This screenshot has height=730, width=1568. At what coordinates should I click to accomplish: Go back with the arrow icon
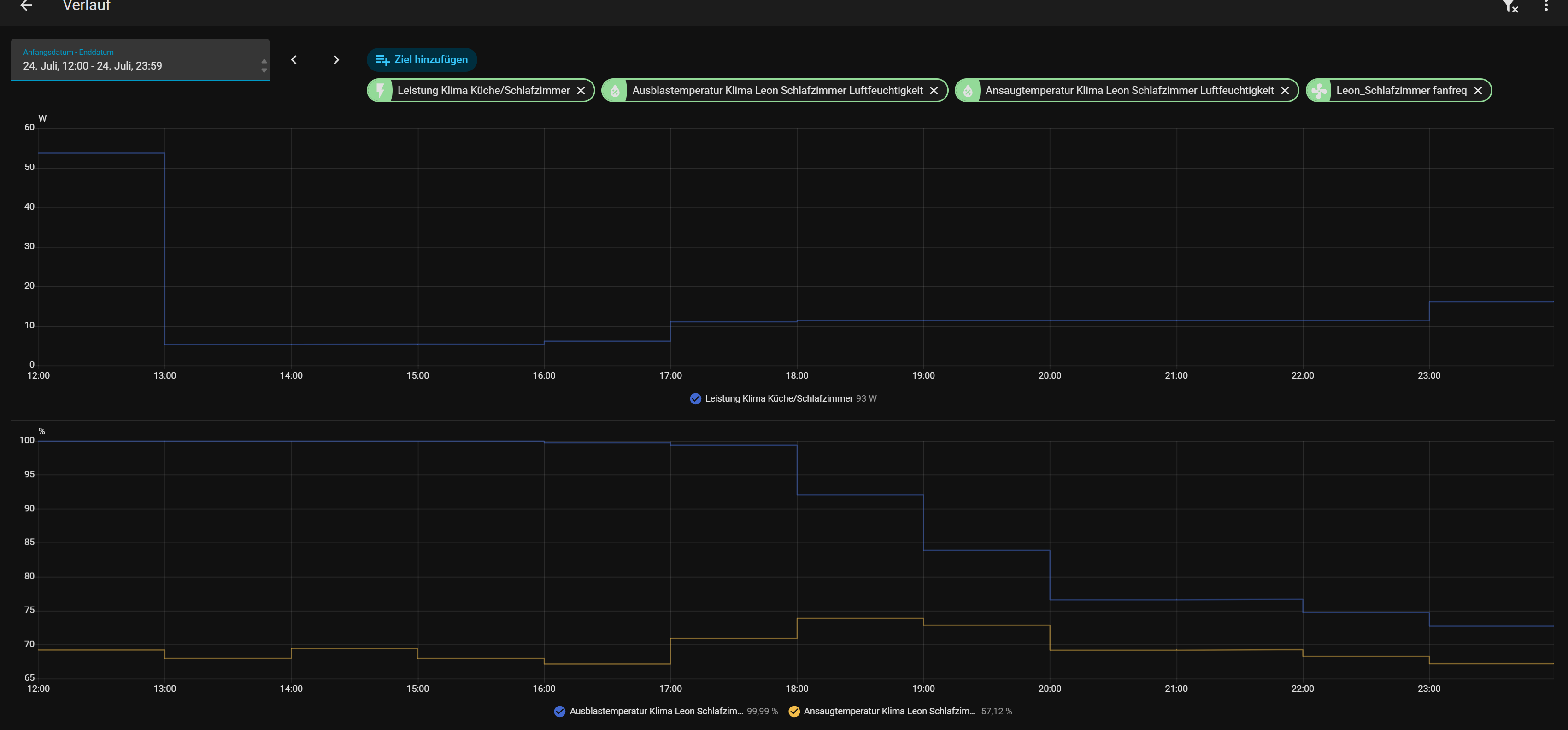[x=26, y=6]
